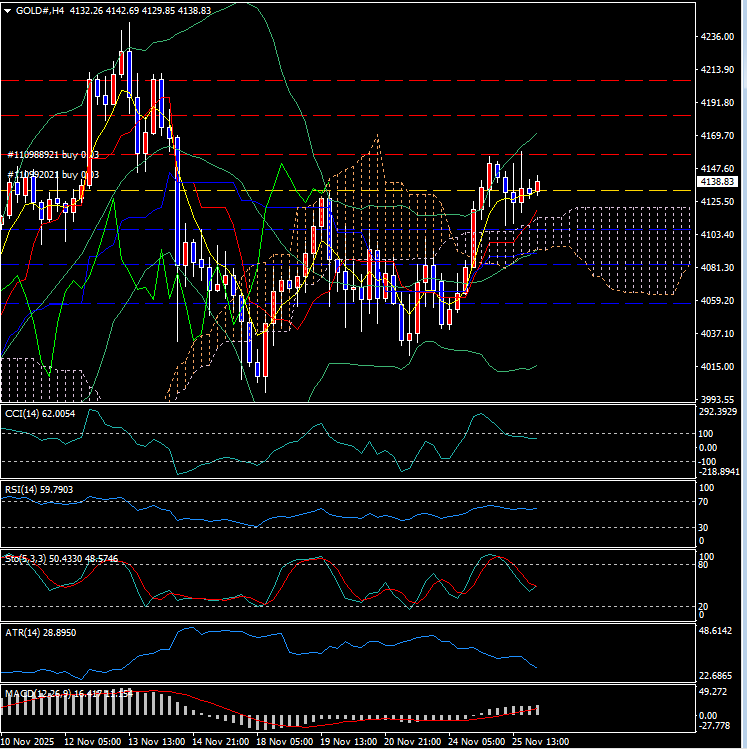
Task: Click the 18 Nov 05:00 time label
Action: pyautogui.click(x=288, y=742)
